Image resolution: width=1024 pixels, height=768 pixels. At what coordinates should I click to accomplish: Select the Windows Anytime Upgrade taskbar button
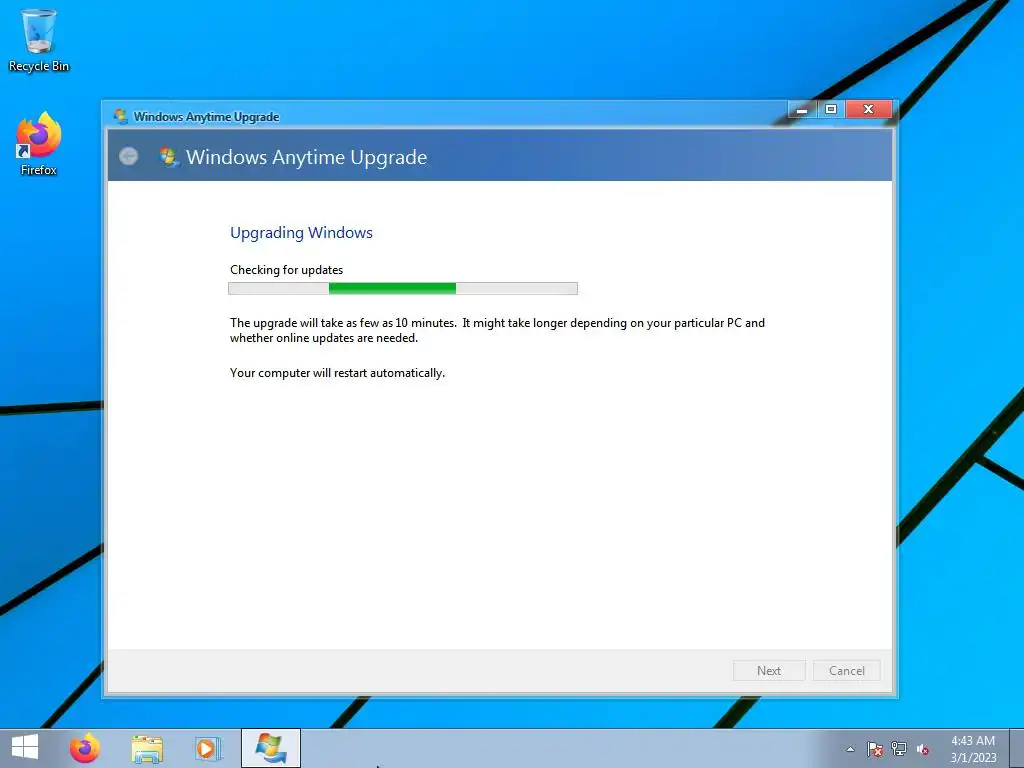click(x=270, y=748)
